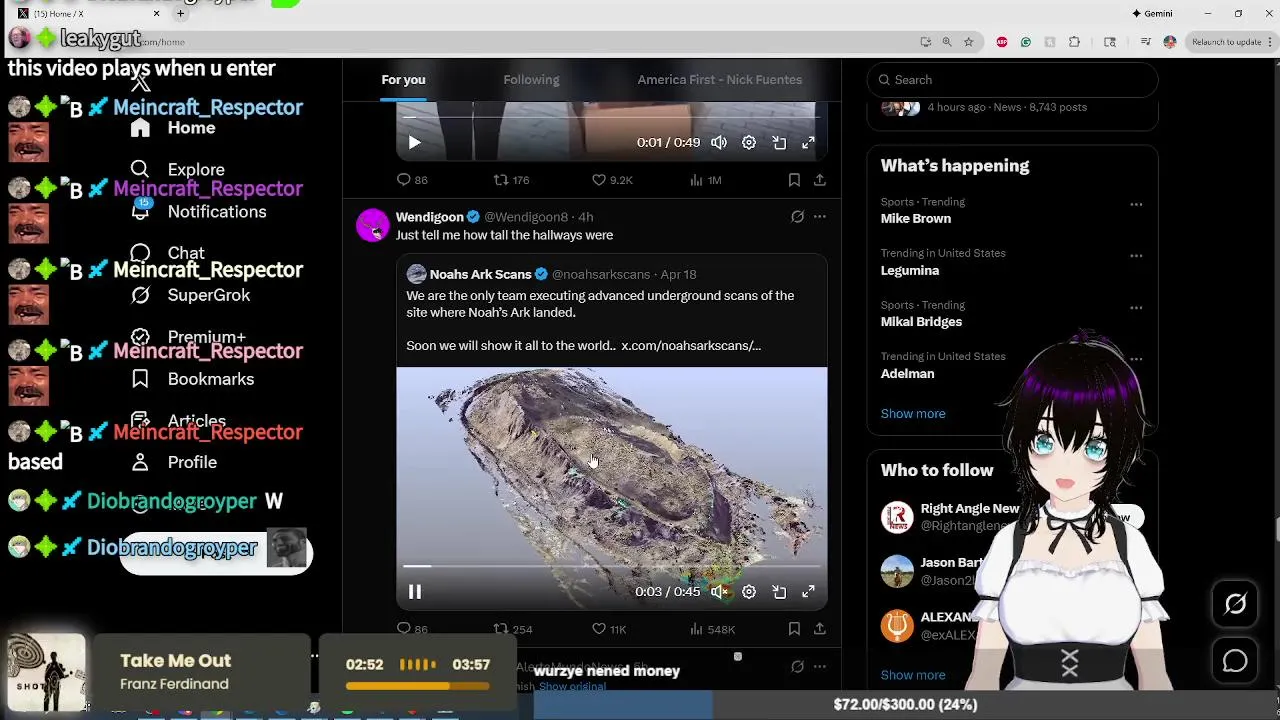Open settings gear on the Noahs Ark video
The height and width of the screenshot is (720, 1280).
pos(749,592)
